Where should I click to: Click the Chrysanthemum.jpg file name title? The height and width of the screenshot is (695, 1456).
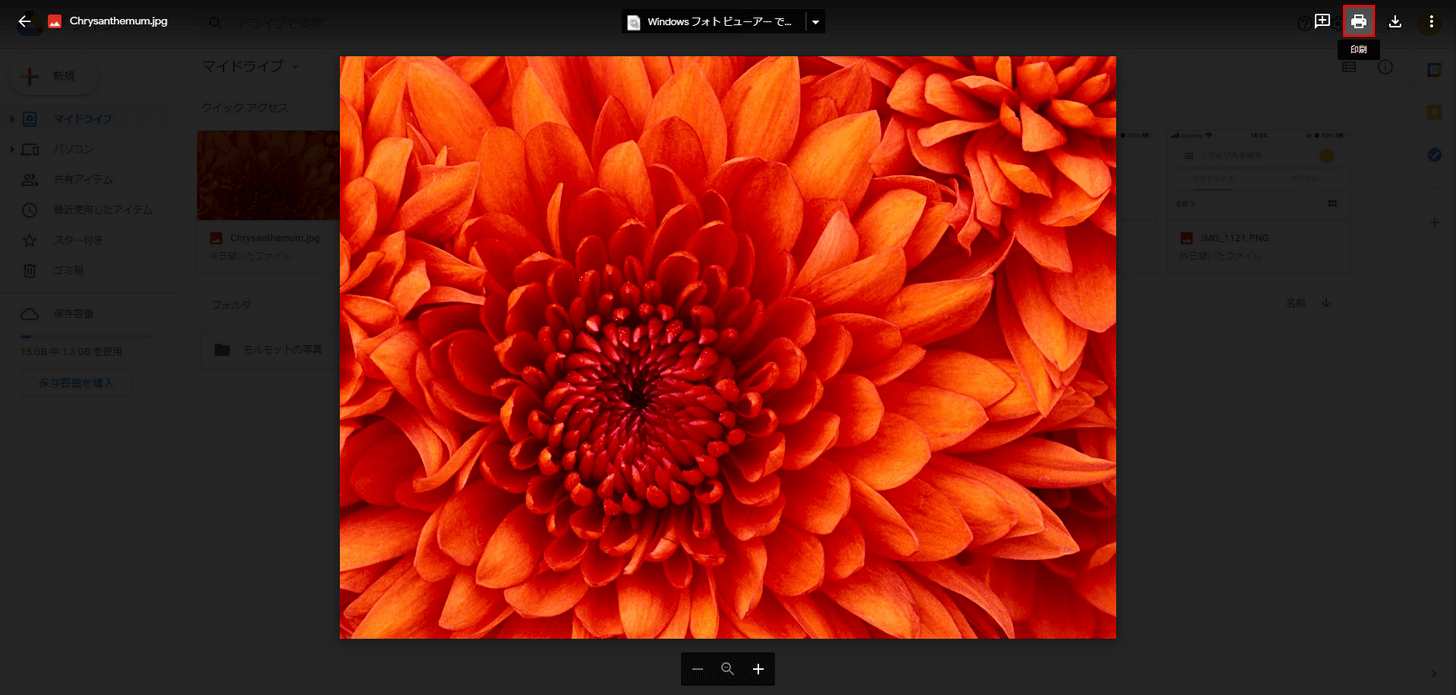(118, 21)
